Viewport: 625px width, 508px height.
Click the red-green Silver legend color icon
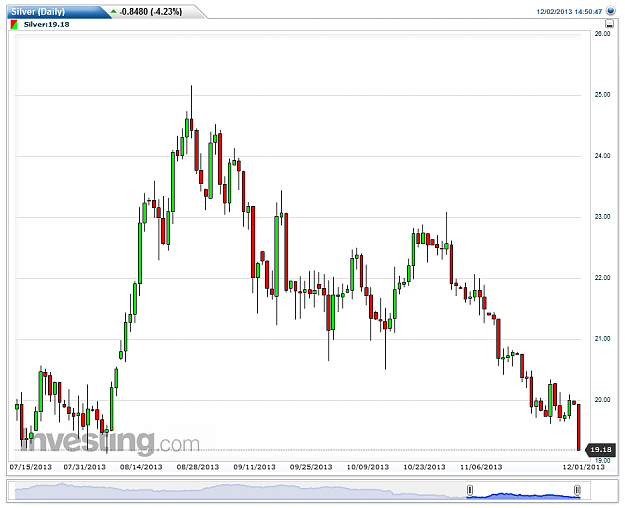14,25
